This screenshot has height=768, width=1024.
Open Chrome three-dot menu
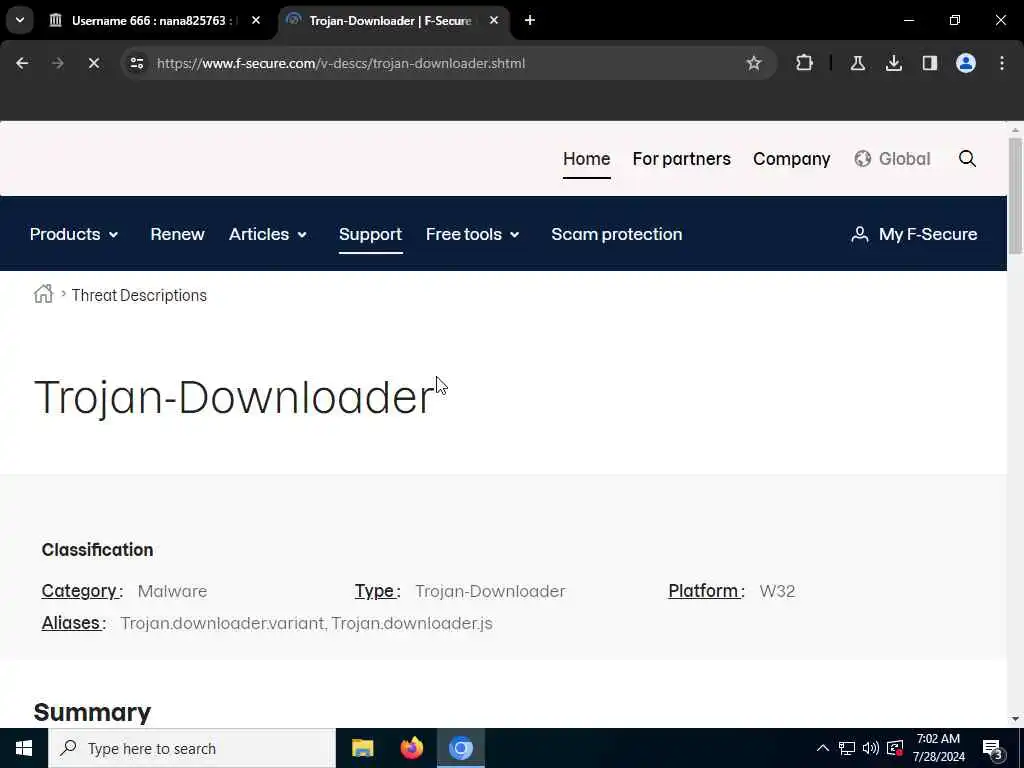tap(1002, 63)
